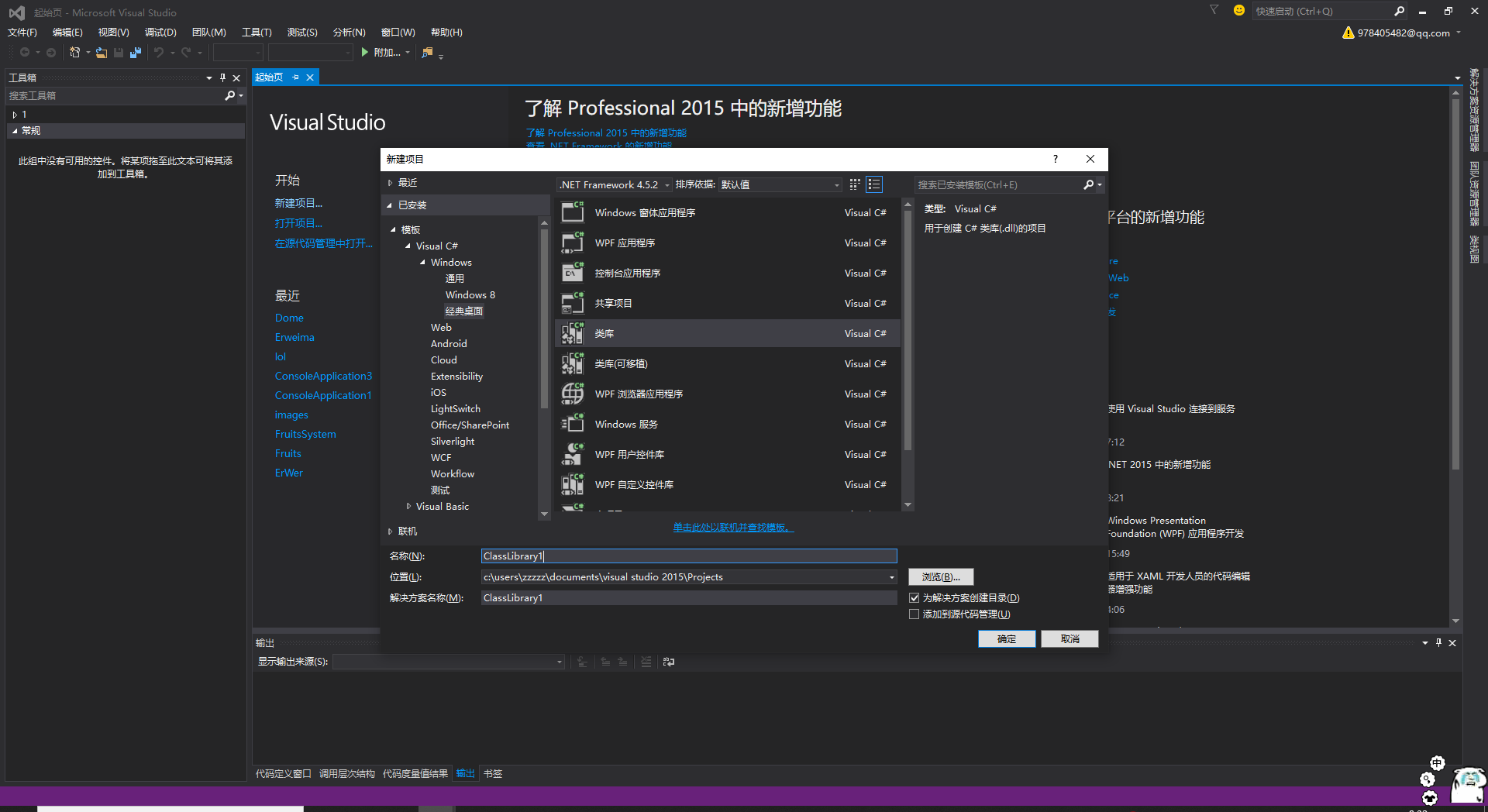Click the Open File toolbar icon
The image size is (1488, 812).
102,53
